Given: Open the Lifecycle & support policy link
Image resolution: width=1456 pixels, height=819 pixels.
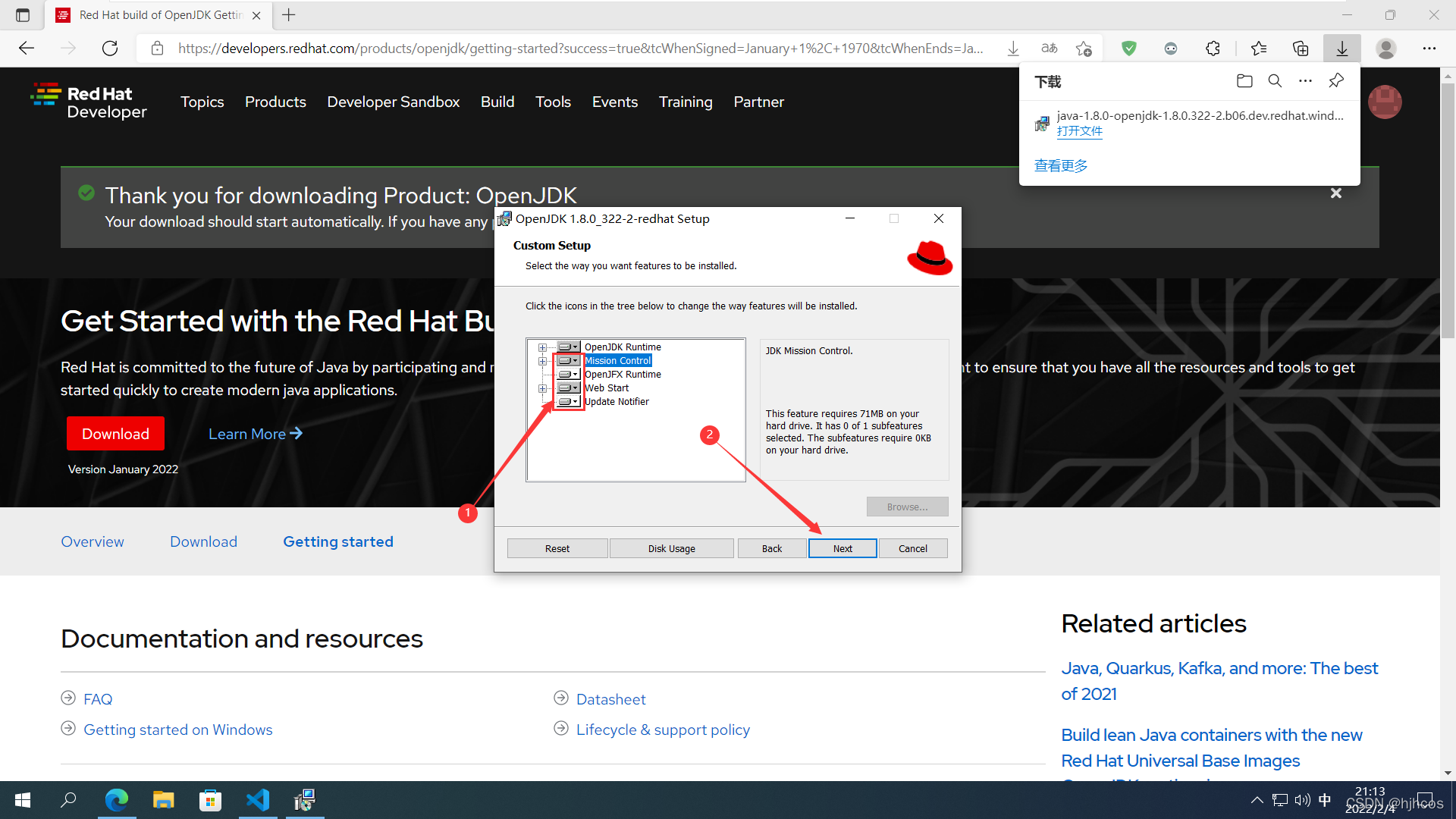Looking at the screenshot, I should (x=663, y=730).
